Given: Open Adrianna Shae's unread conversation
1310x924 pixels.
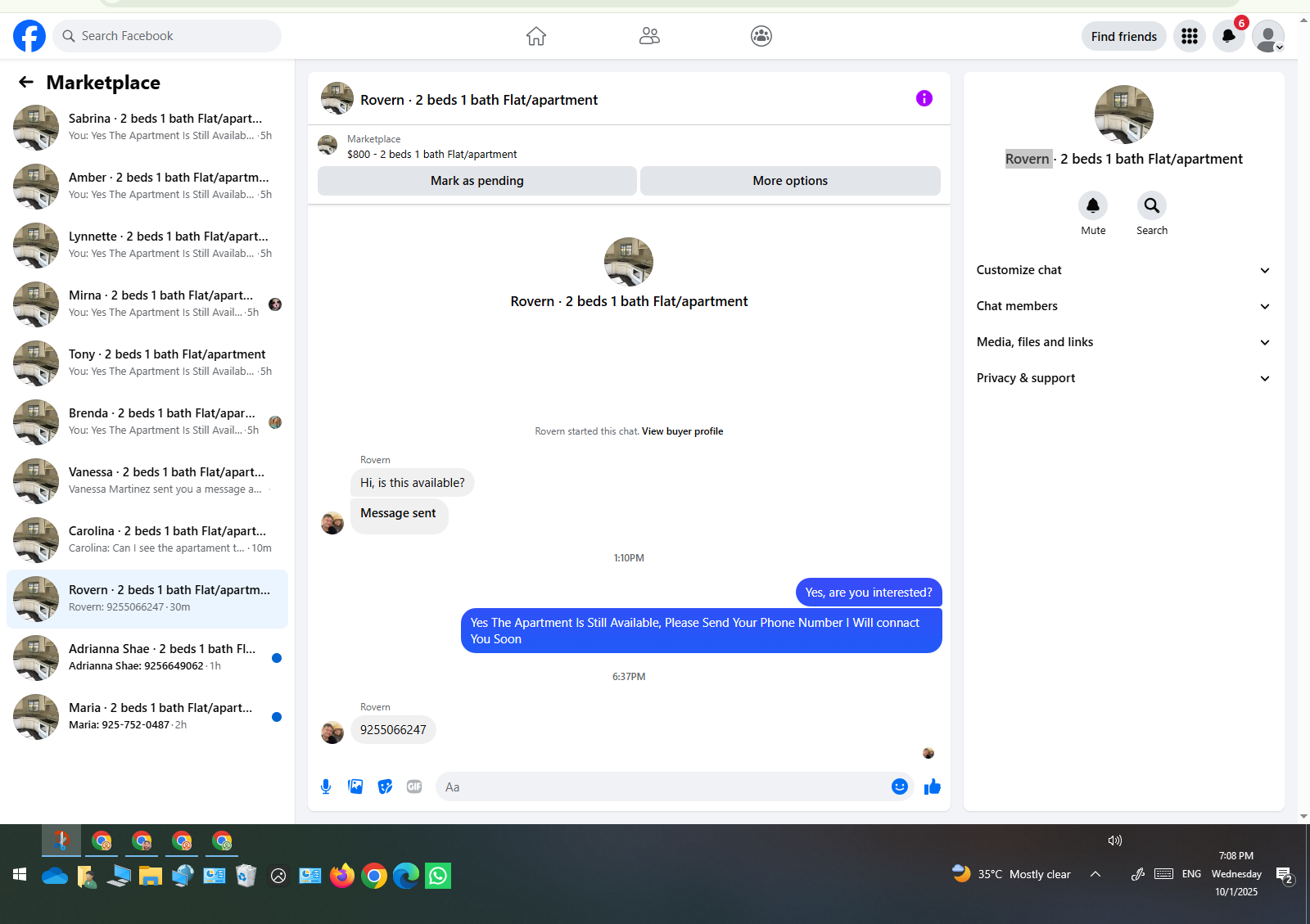Looking at the screenshot, I should point(147,658).
